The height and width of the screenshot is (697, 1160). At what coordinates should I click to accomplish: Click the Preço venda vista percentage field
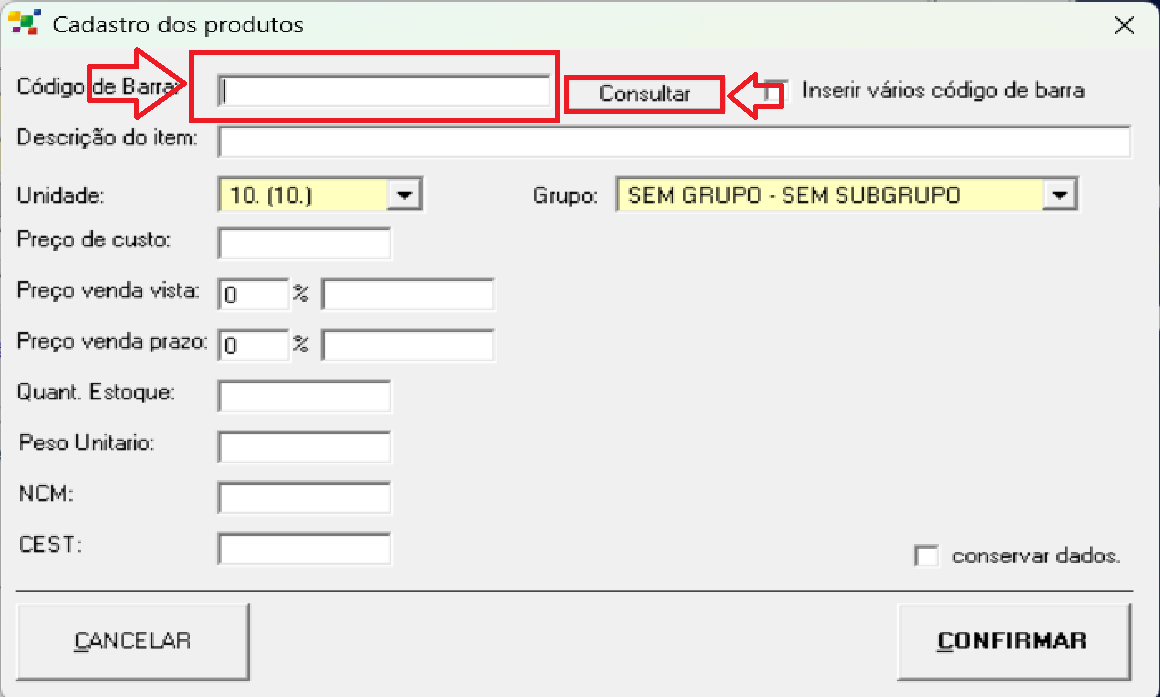tap(253, 294)
